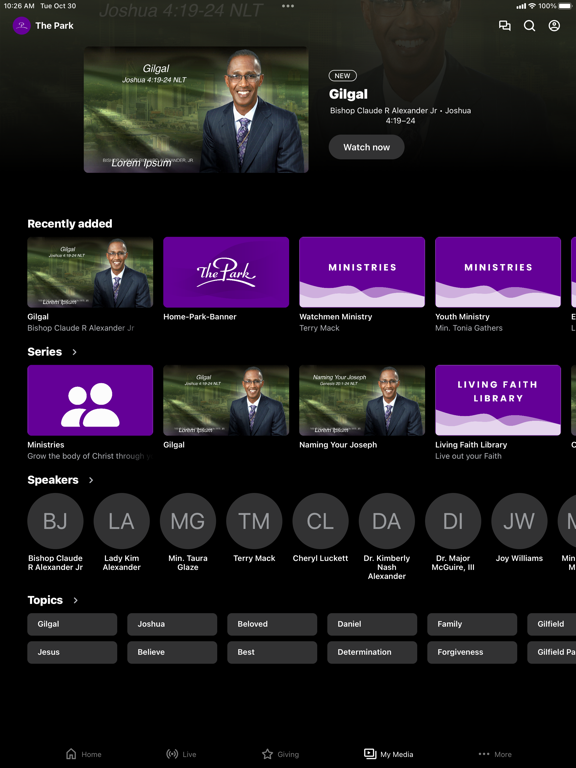The height and width of the screenshot is (768, 576).
Task: Open the Youth Ministry thumbnail
Action: (498, 272)
